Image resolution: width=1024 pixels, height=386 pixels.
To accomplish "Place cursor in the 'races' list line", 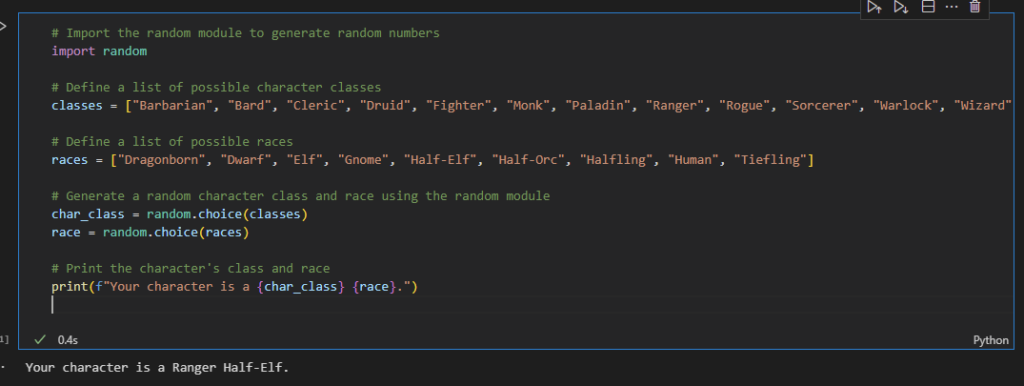I will pos(432,159).
